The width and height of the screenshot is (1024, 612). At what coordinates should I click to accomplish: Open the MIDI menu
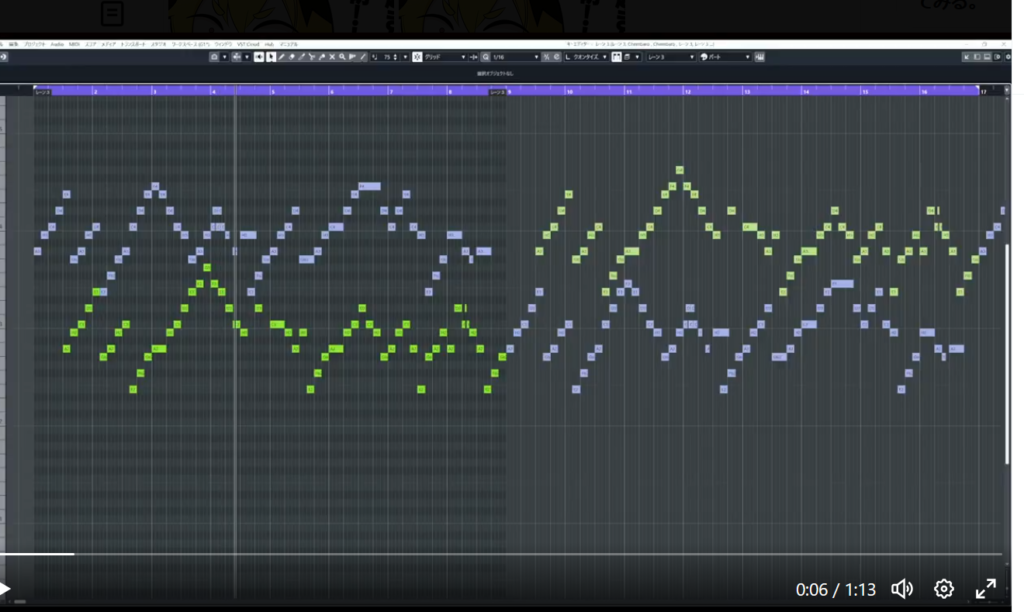(x=74, y=44)
